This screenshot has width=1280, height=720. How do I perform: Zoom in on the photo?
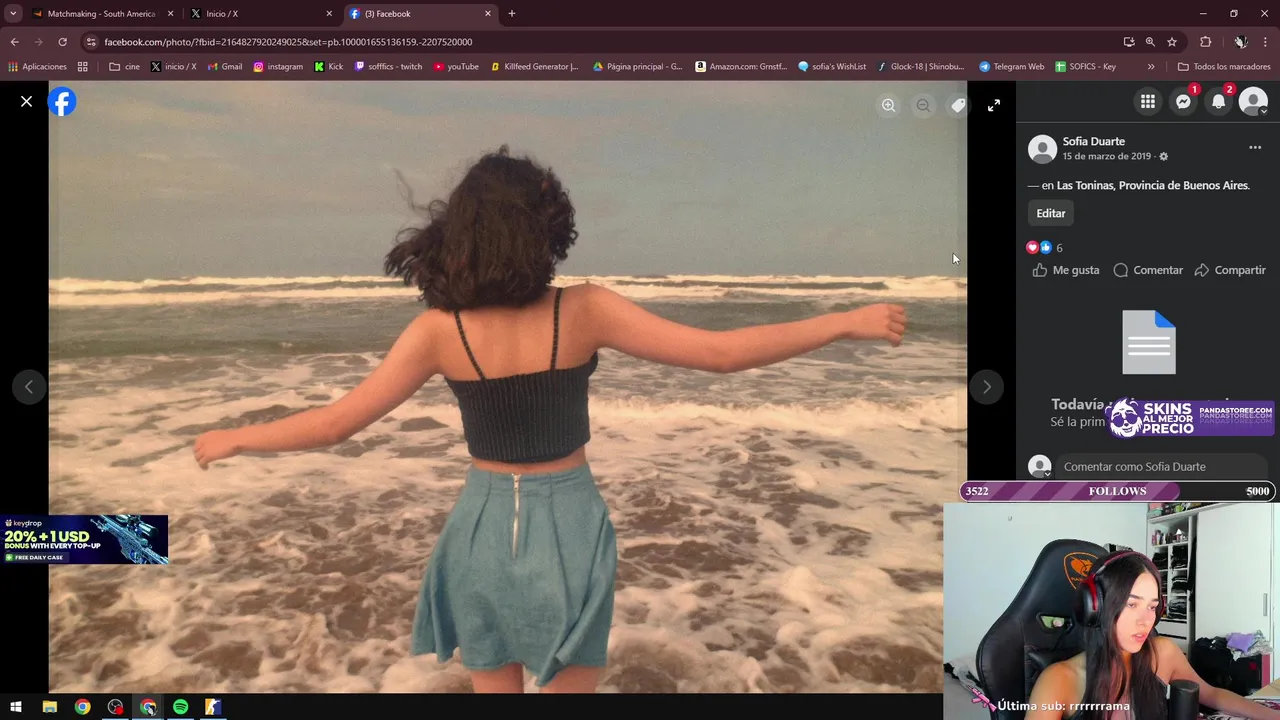pos(888,105)
